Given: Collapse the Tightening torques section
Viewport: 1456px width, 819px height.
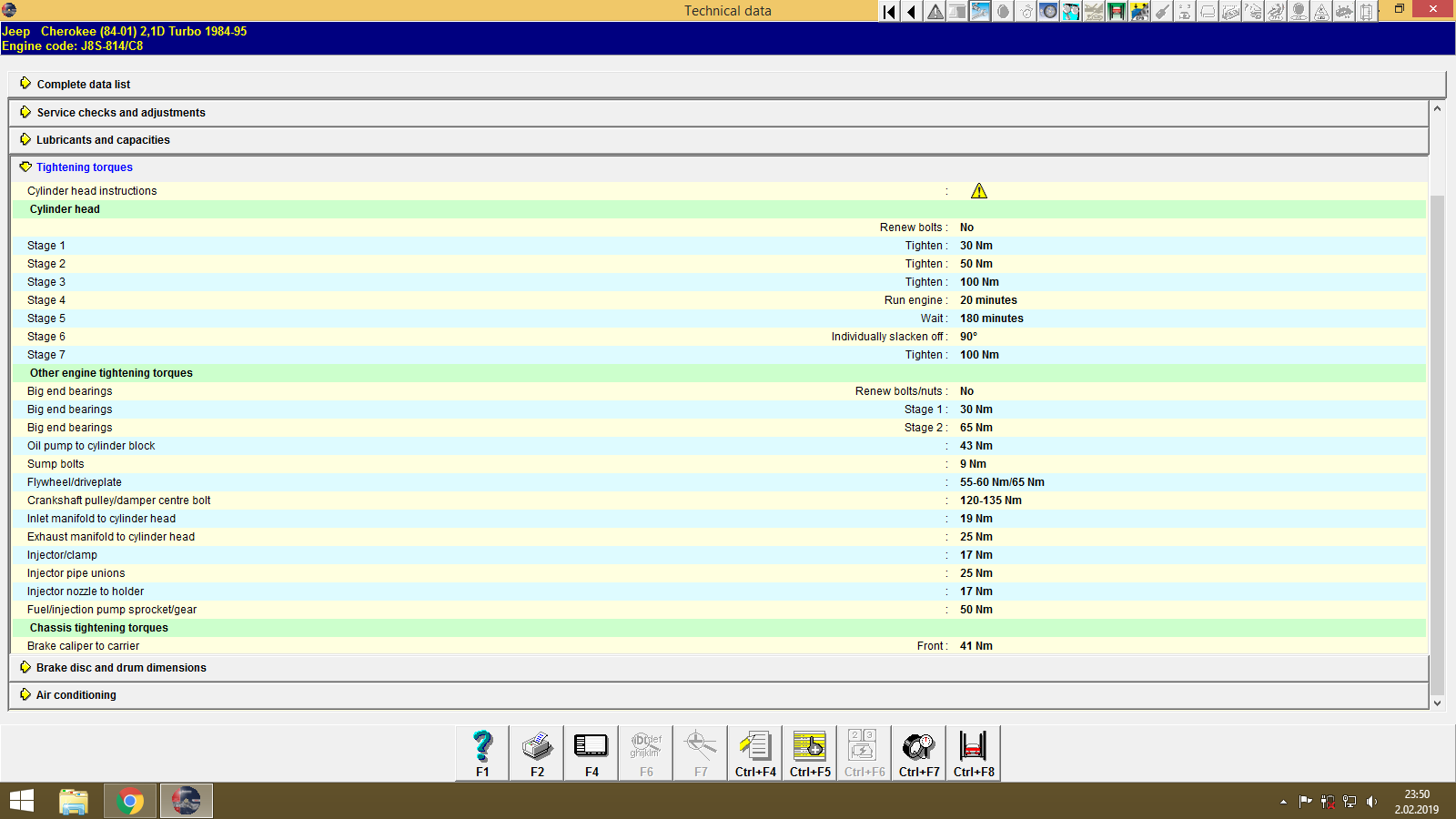Looking at the screenshot, I should pyautogui.click(x=84, y=167).
